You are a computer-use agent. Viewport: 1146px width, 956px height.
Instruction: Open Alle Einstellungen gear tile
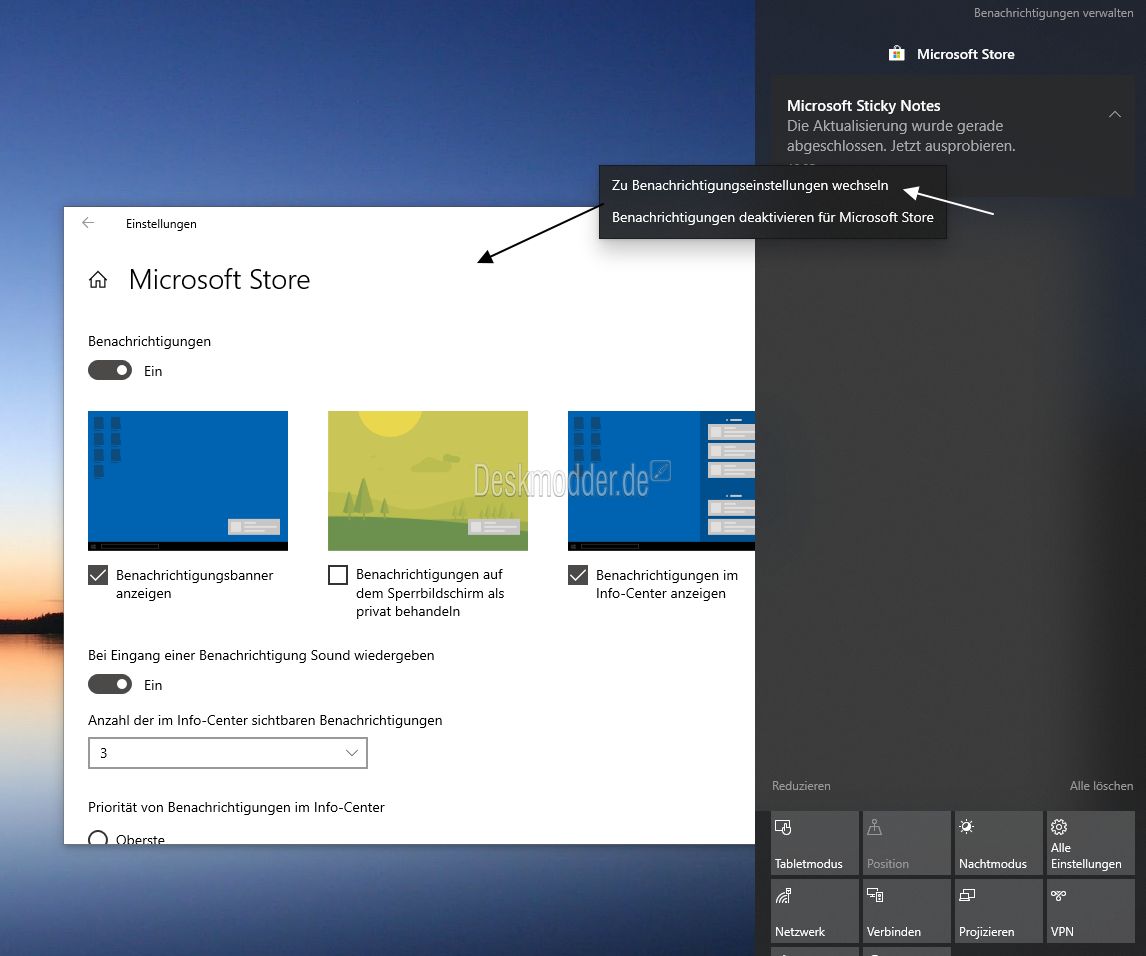point(1090,843)
